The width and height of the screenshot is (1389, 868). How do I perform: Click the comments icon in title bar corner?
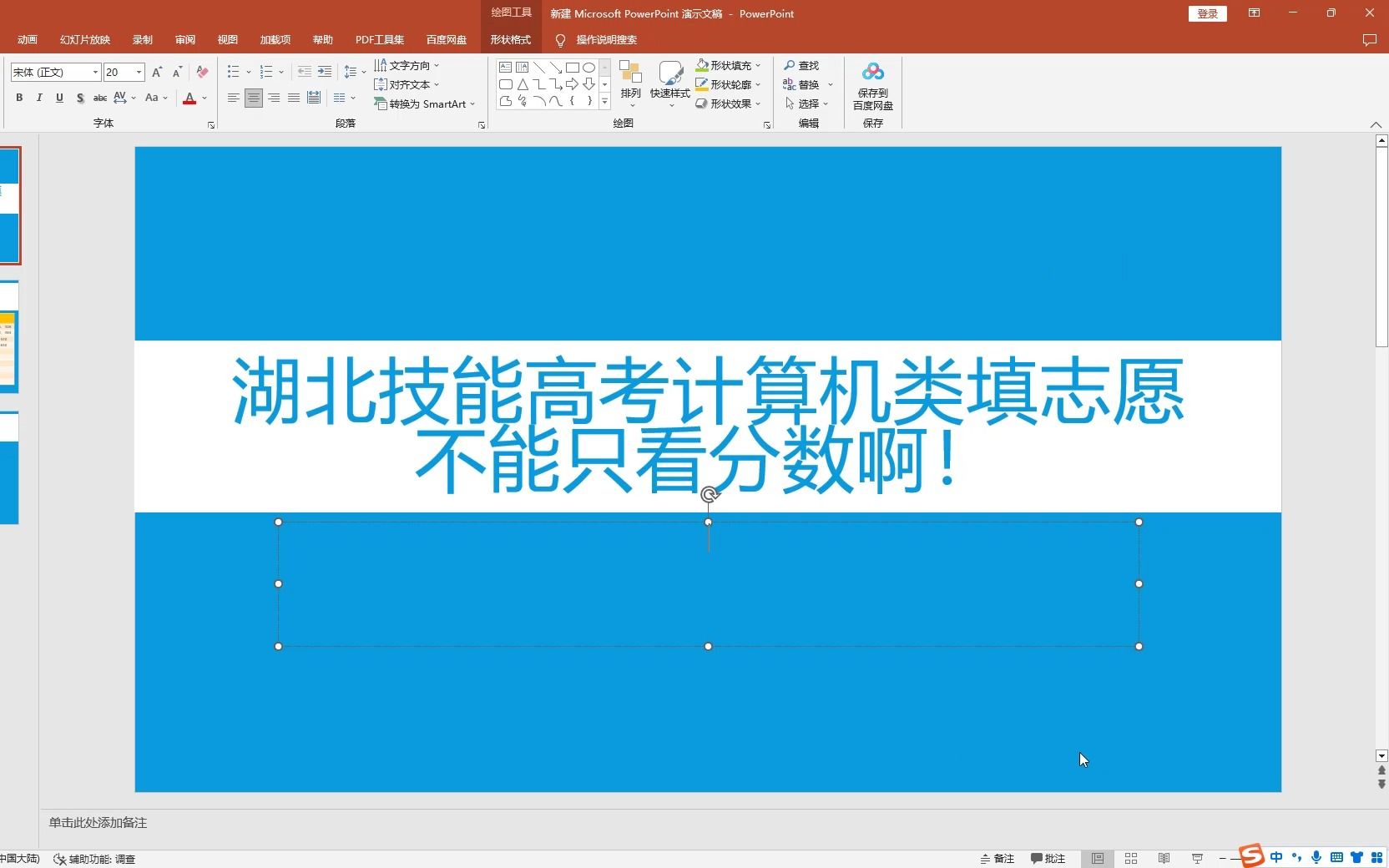(1369, 40)
